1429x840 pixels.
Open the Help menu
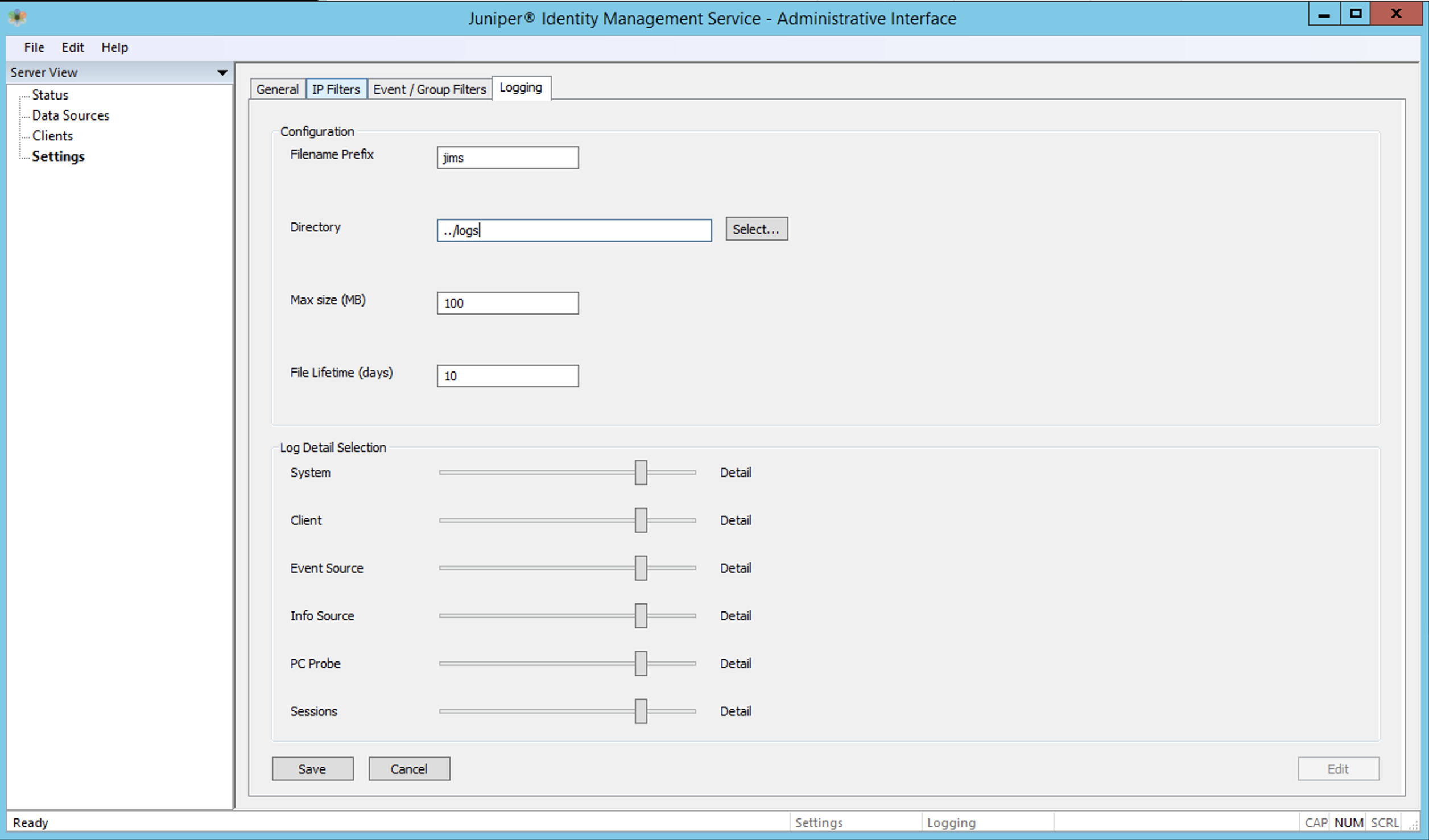[114, 47]
